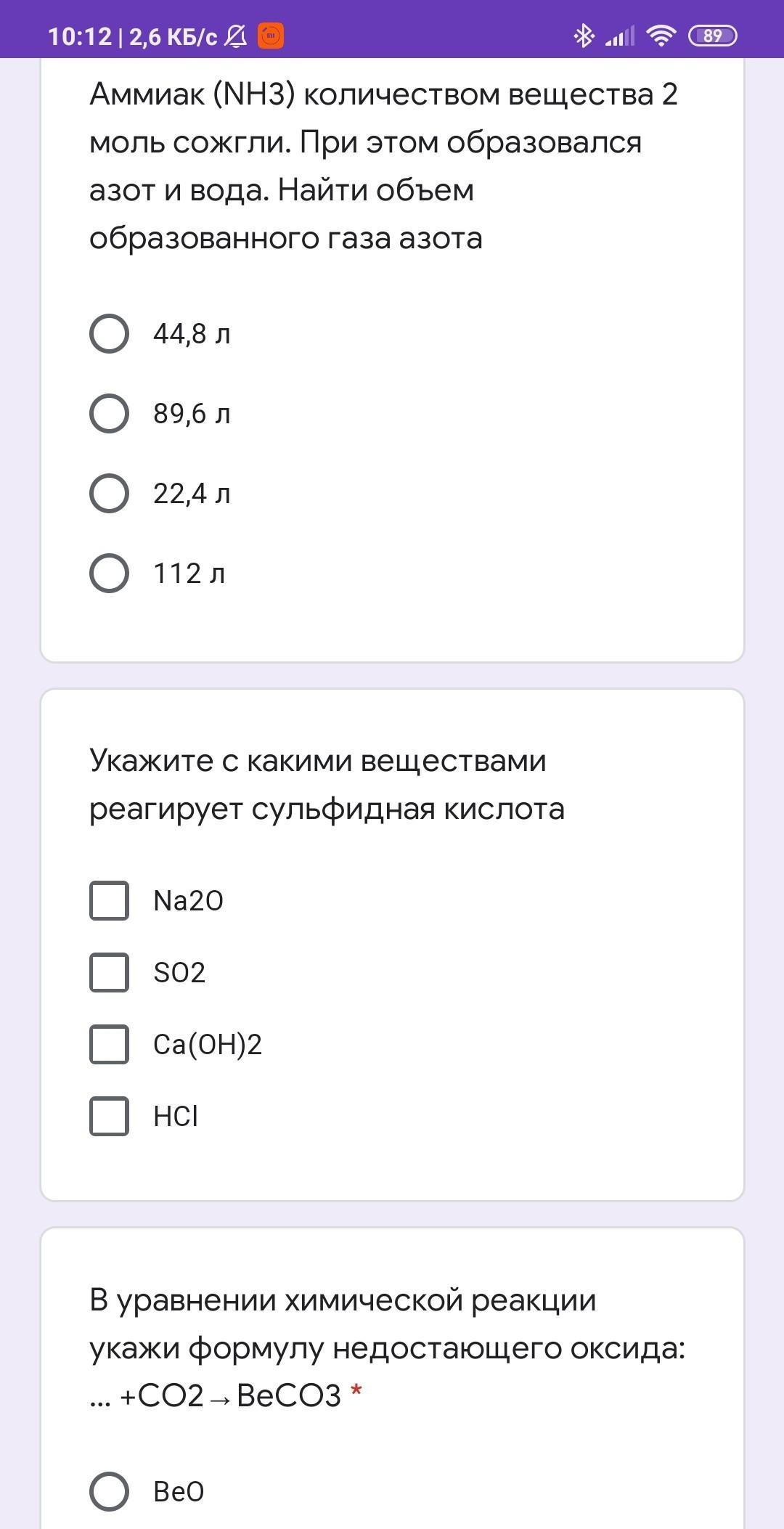Image resolution: width=784 pixels, height=1529 pixels.
Task: Check the HCl option
Action: tap(110, 1116)
